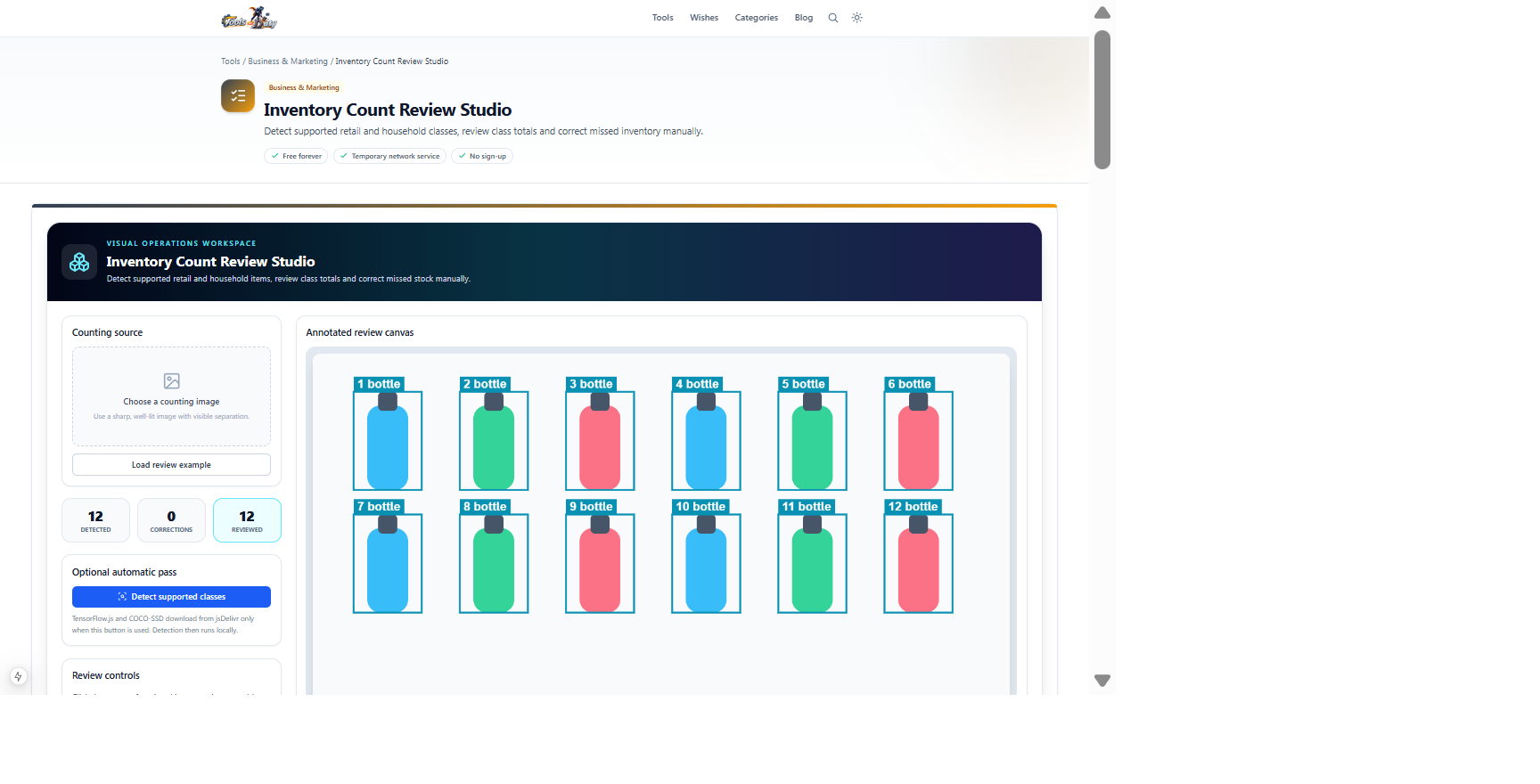Open the search icon in the navigation bar
This screenshot has width=1540, height=784.
[x=833, y=18]
